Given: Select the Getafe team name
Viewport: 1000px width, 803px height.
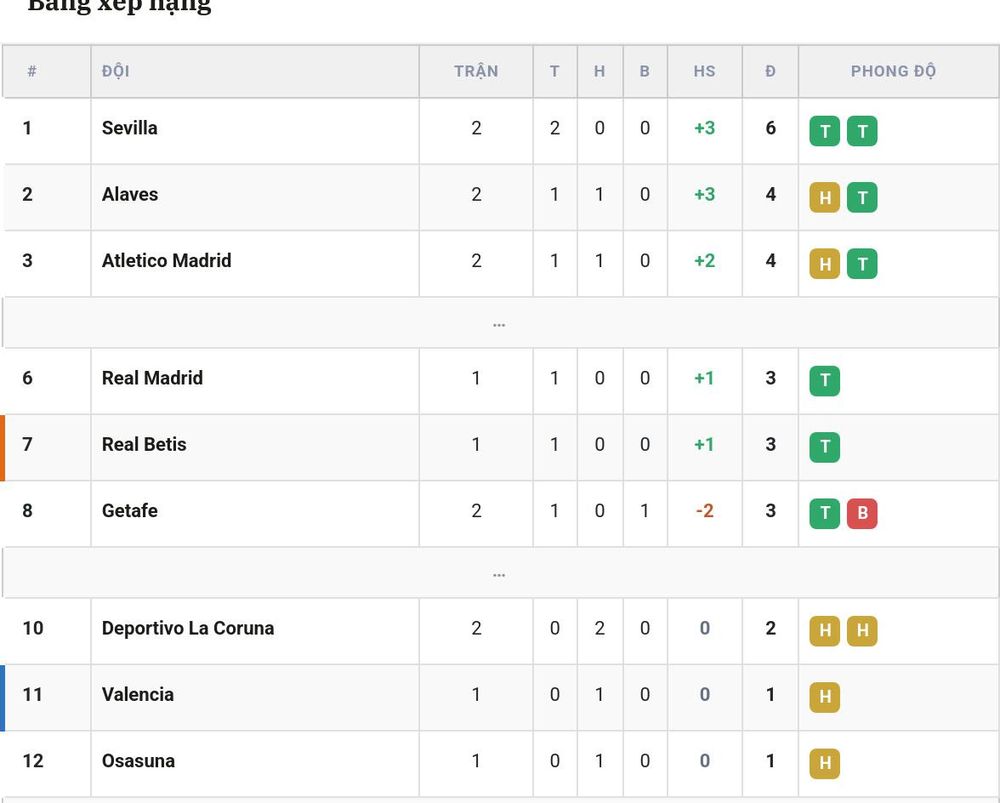Looking at the screenshot, I should click(129, 510).
